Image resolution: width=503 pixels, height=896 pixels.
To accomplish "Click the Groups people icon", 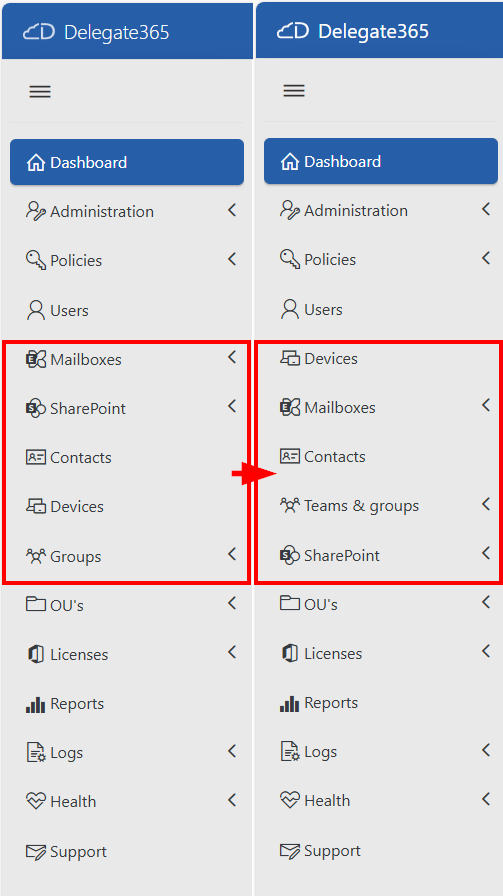I will [x=36, y=556].
